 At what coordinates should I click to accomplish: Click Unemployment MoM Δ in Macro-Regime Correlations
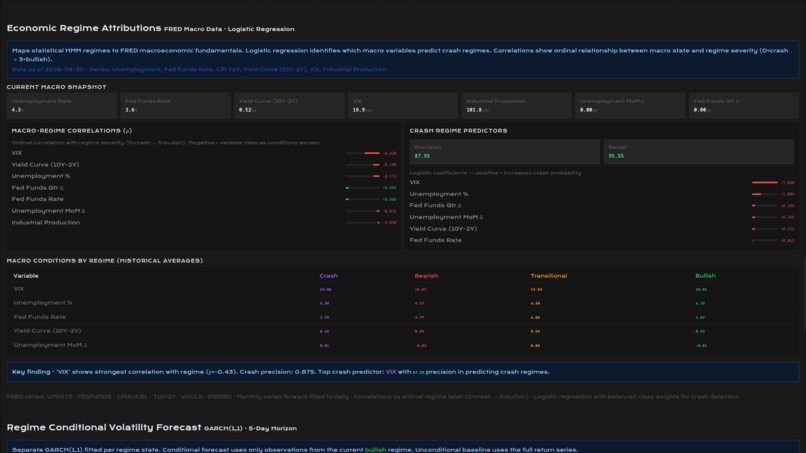[204, 211]
